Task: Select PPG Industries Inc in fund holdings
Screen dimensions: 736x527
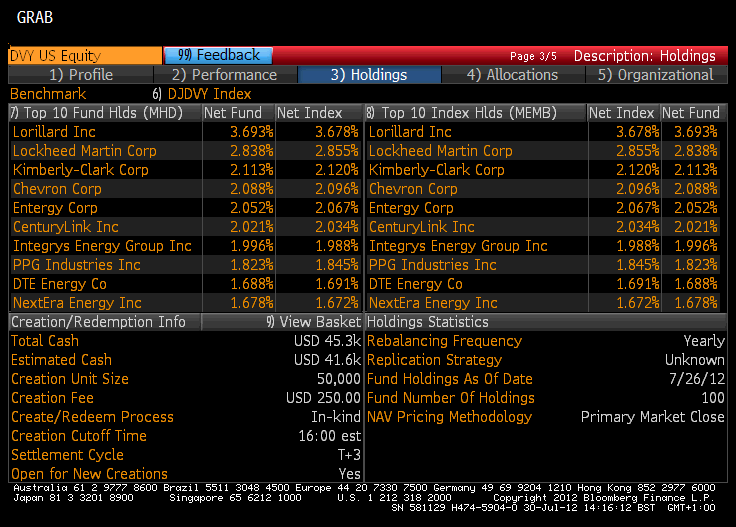Action: click(77, 265)
